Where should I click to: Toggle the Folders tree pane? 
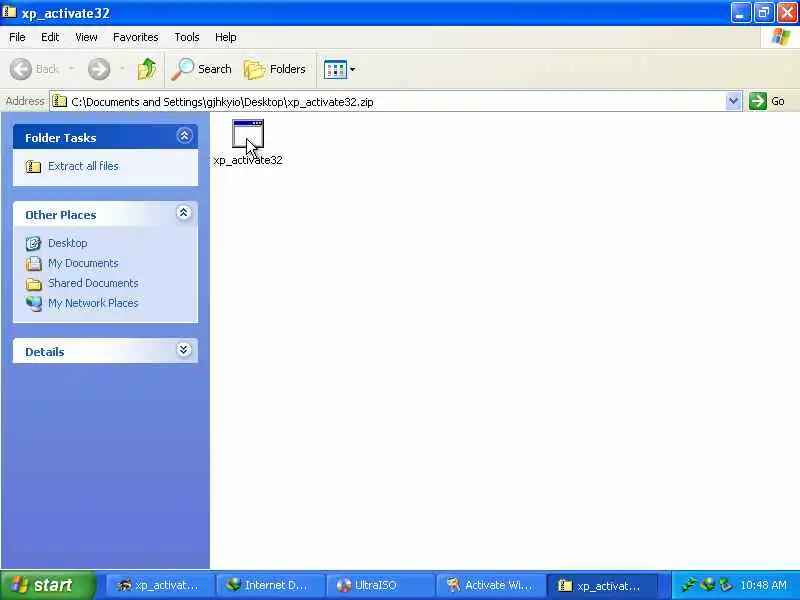point(274,69)
